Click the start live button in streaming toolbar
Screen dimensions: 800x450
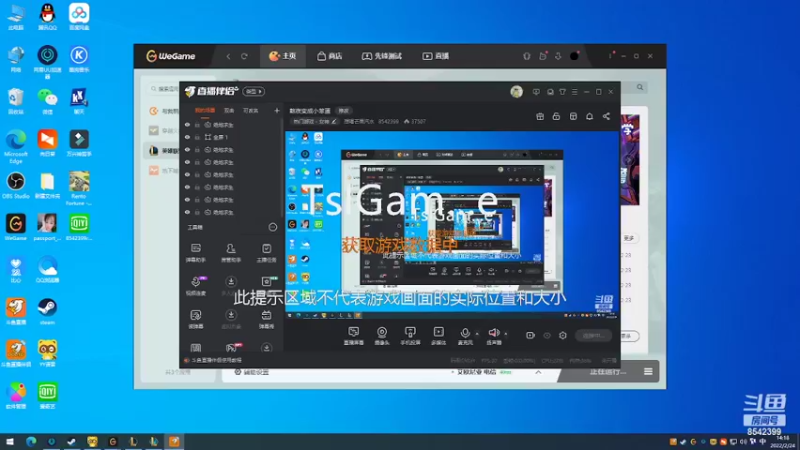[593, 336]
